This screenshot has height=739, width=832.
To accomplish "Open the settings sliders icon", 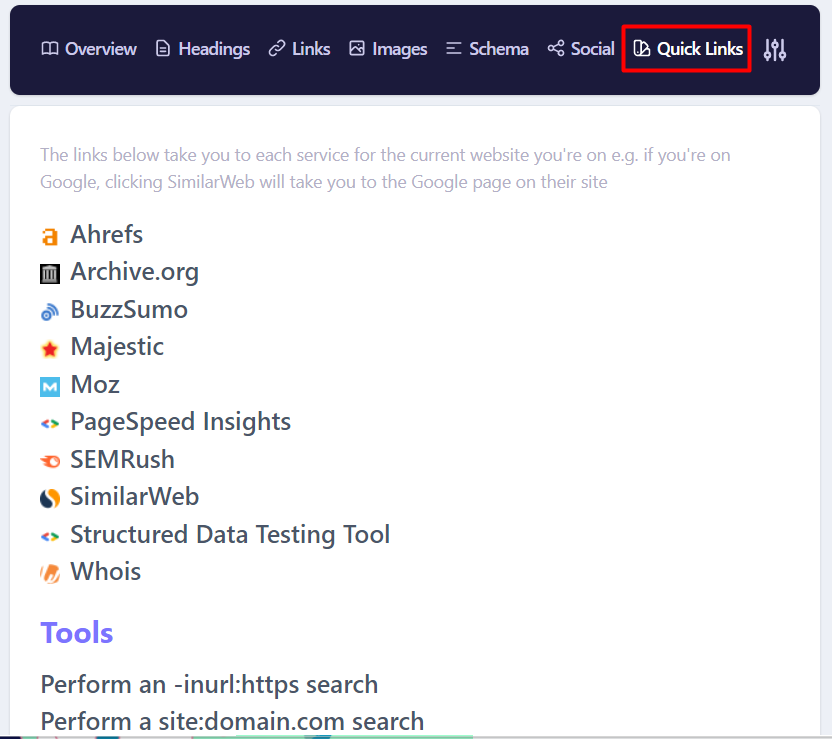I will 775,50.
